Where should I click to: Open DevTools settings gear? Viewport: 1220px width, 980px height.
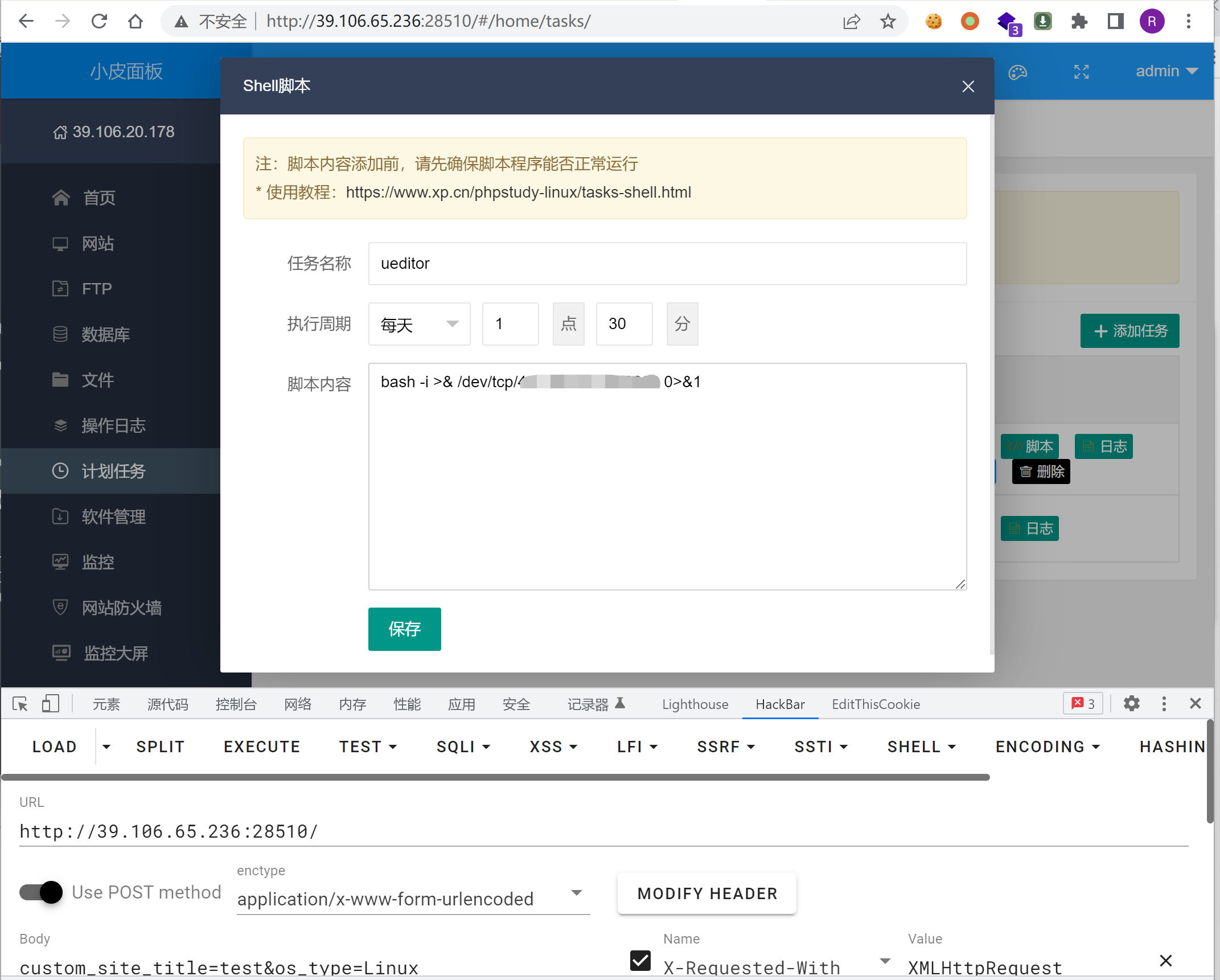click(x=1131, y=704)
